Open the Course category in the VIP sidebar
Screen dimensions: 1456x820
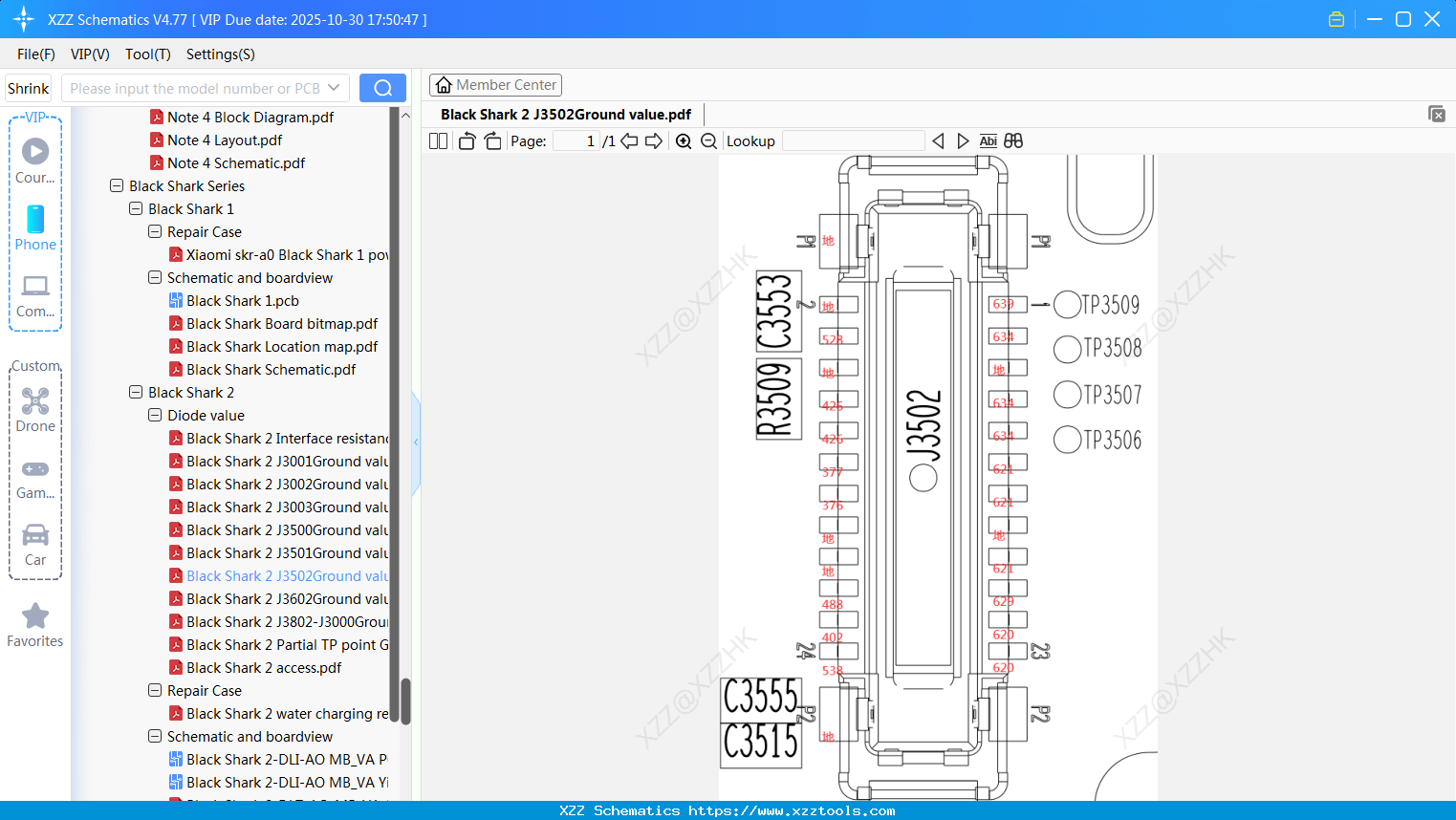[35, 161]
